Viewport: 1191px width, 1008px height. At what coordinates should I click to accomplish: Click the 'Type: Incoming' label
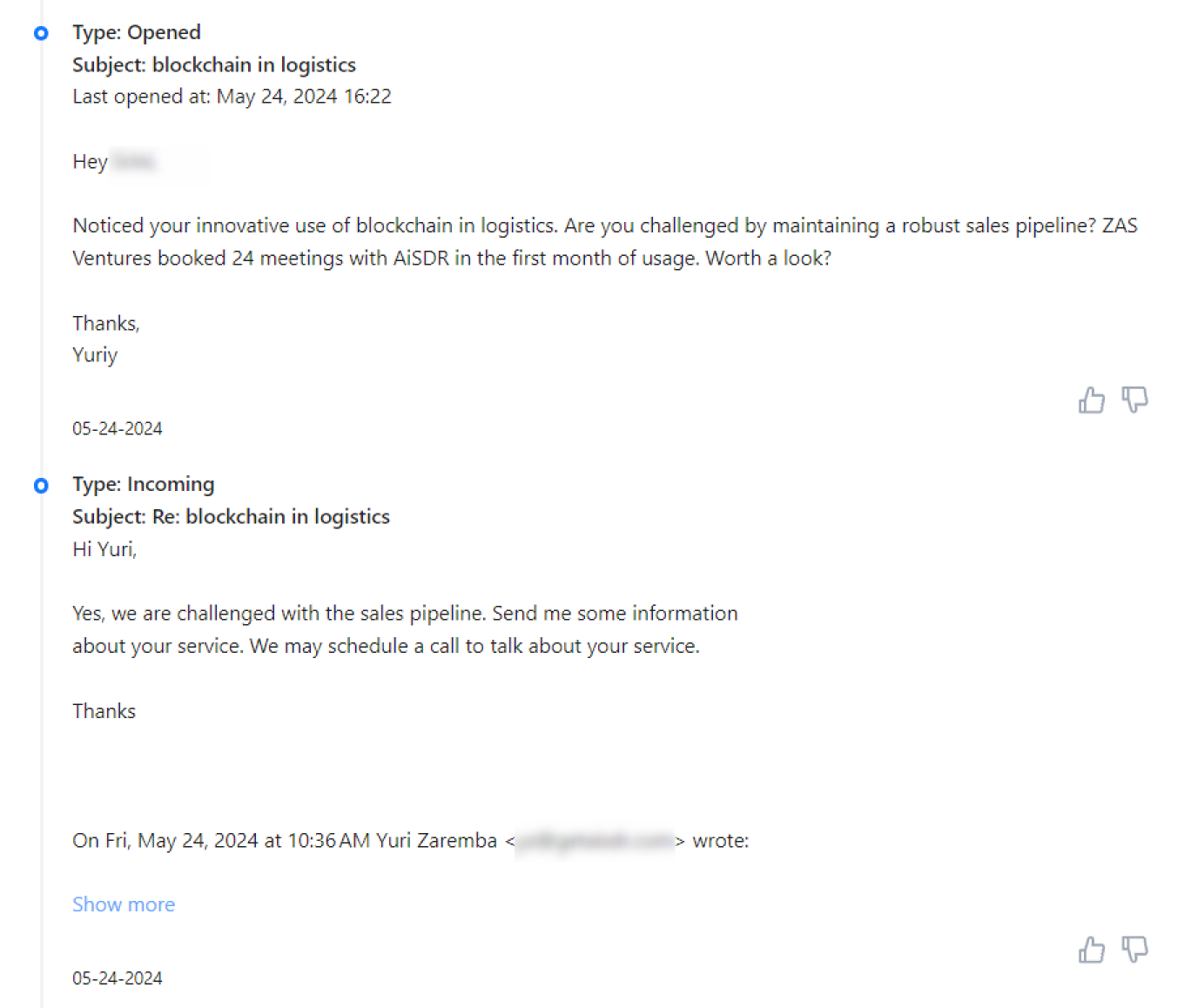[x=144, y=484]
